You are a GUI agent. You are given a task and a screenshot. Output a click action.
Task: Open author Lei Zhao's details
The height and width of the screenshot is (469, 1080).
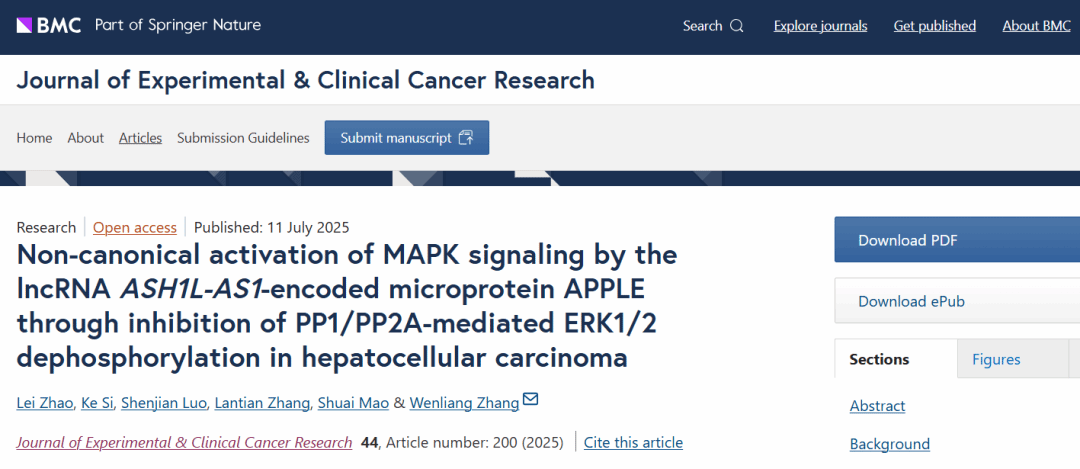tap(45, 403)
